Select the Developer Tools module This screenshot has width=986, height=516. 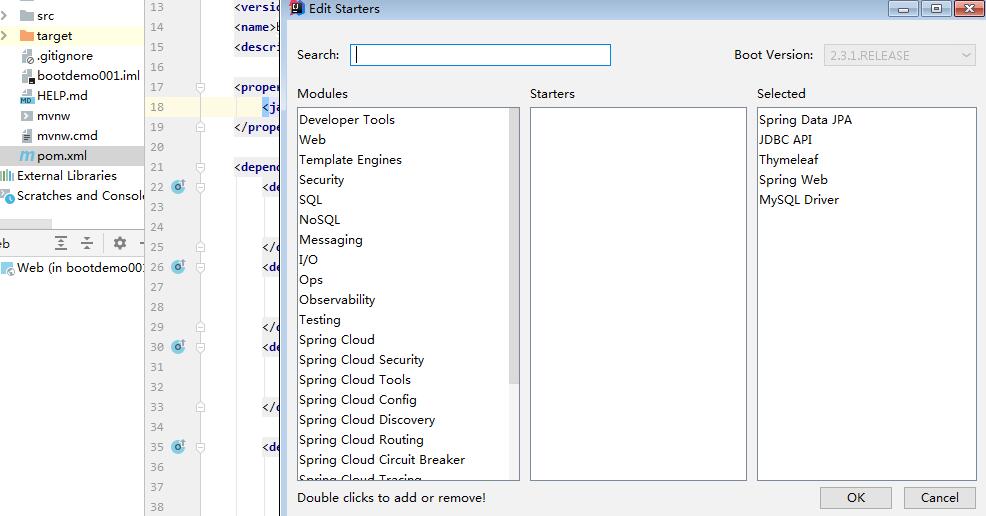click(347, 120)
